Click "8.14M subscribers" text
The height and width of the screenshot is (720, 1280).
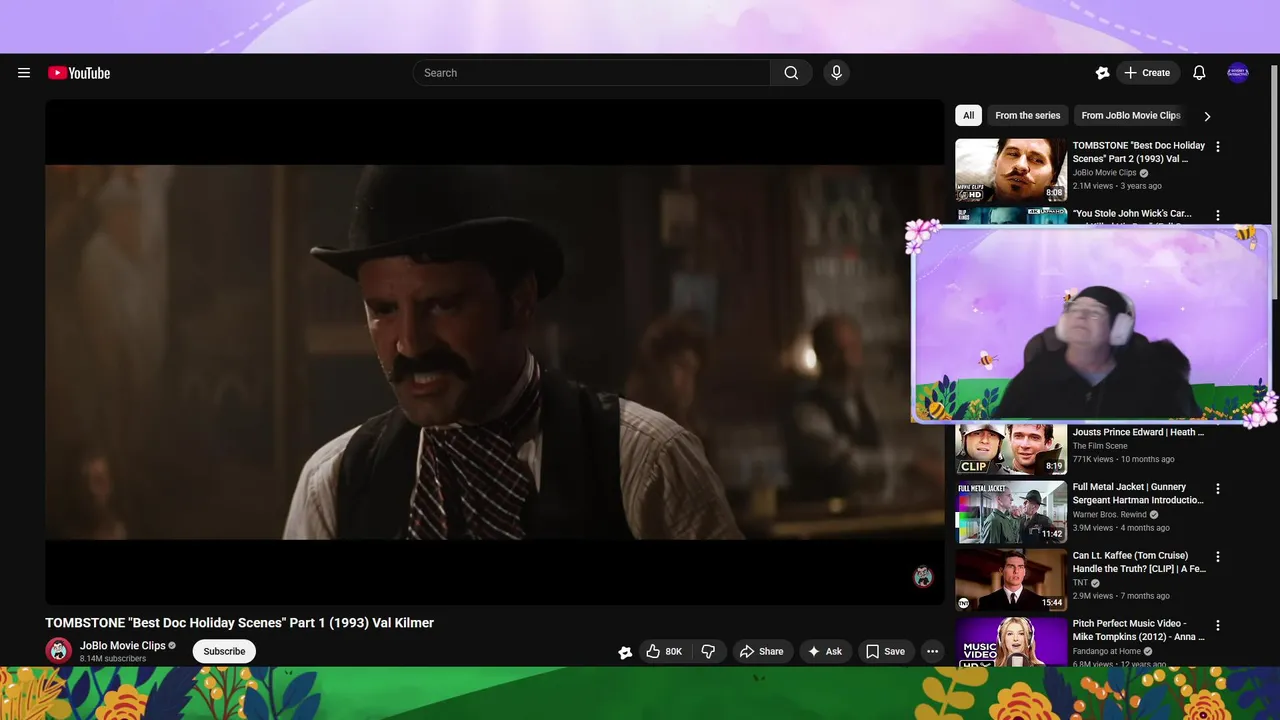tap(113, 659)
